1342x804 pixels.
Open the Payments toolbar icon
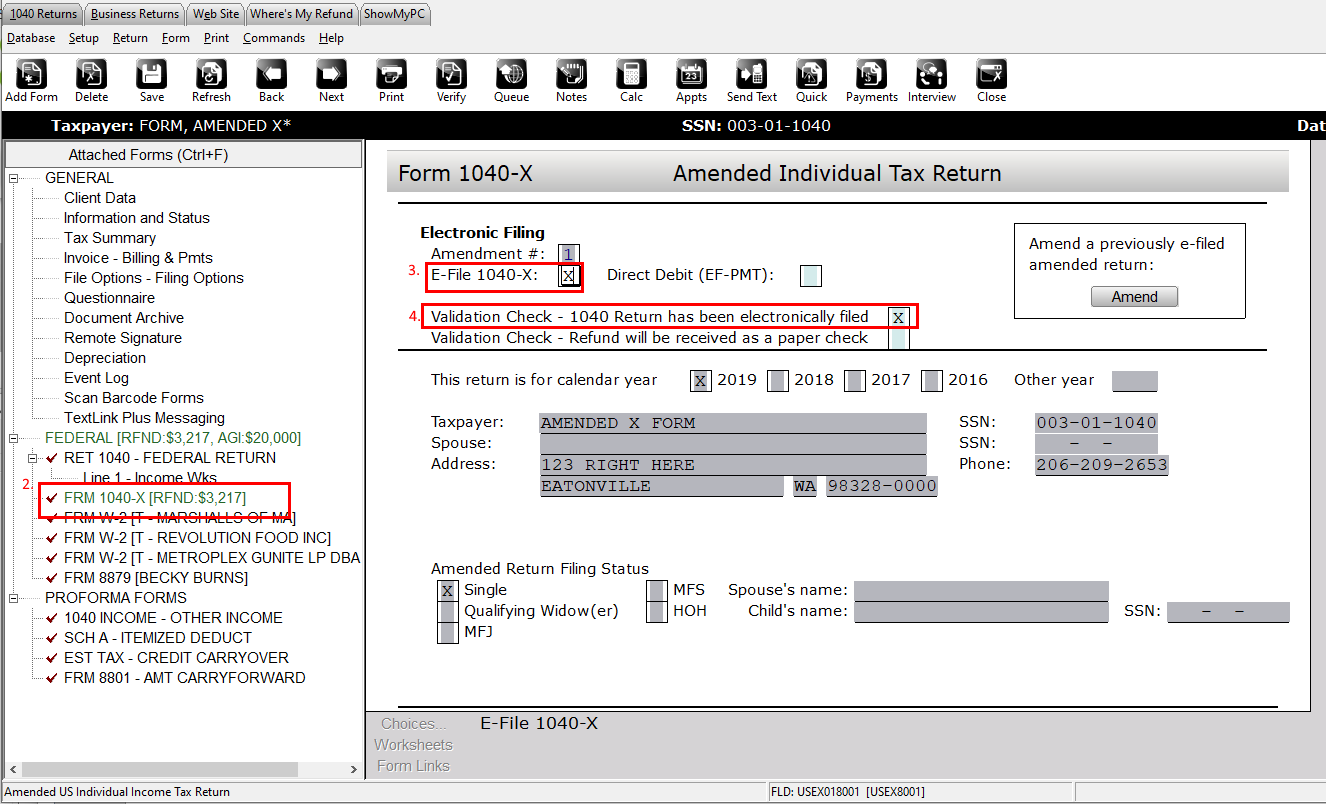871,75
